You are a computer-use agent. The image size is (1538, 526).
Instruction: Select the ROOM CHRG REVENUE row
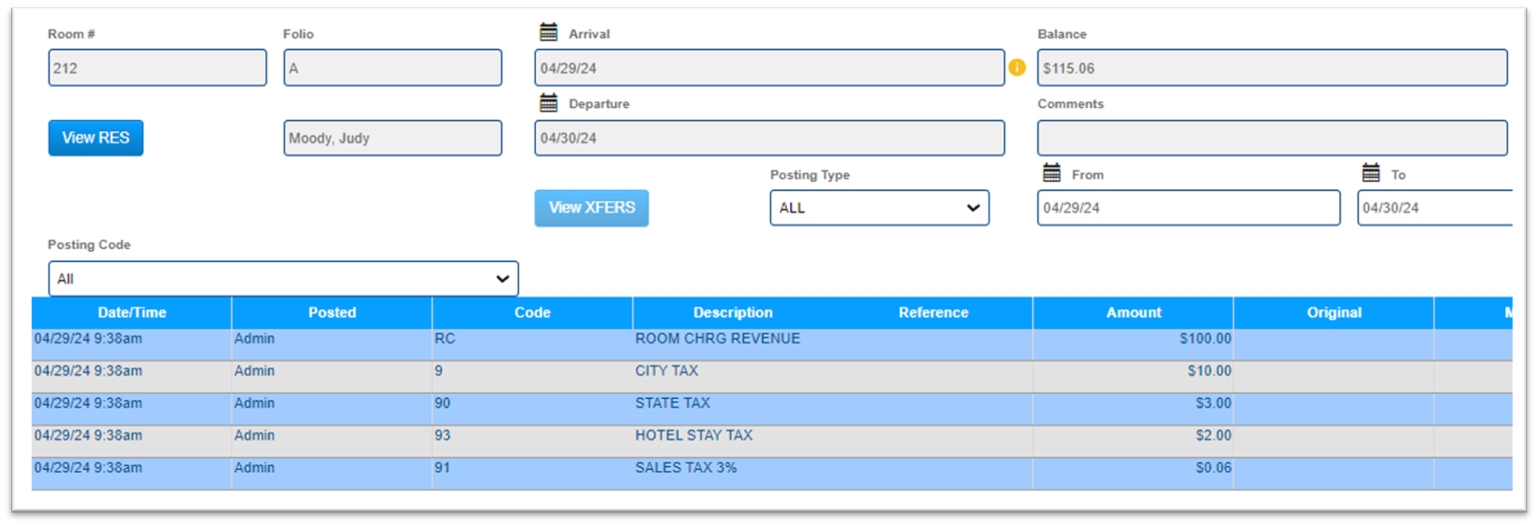[717, 339]
